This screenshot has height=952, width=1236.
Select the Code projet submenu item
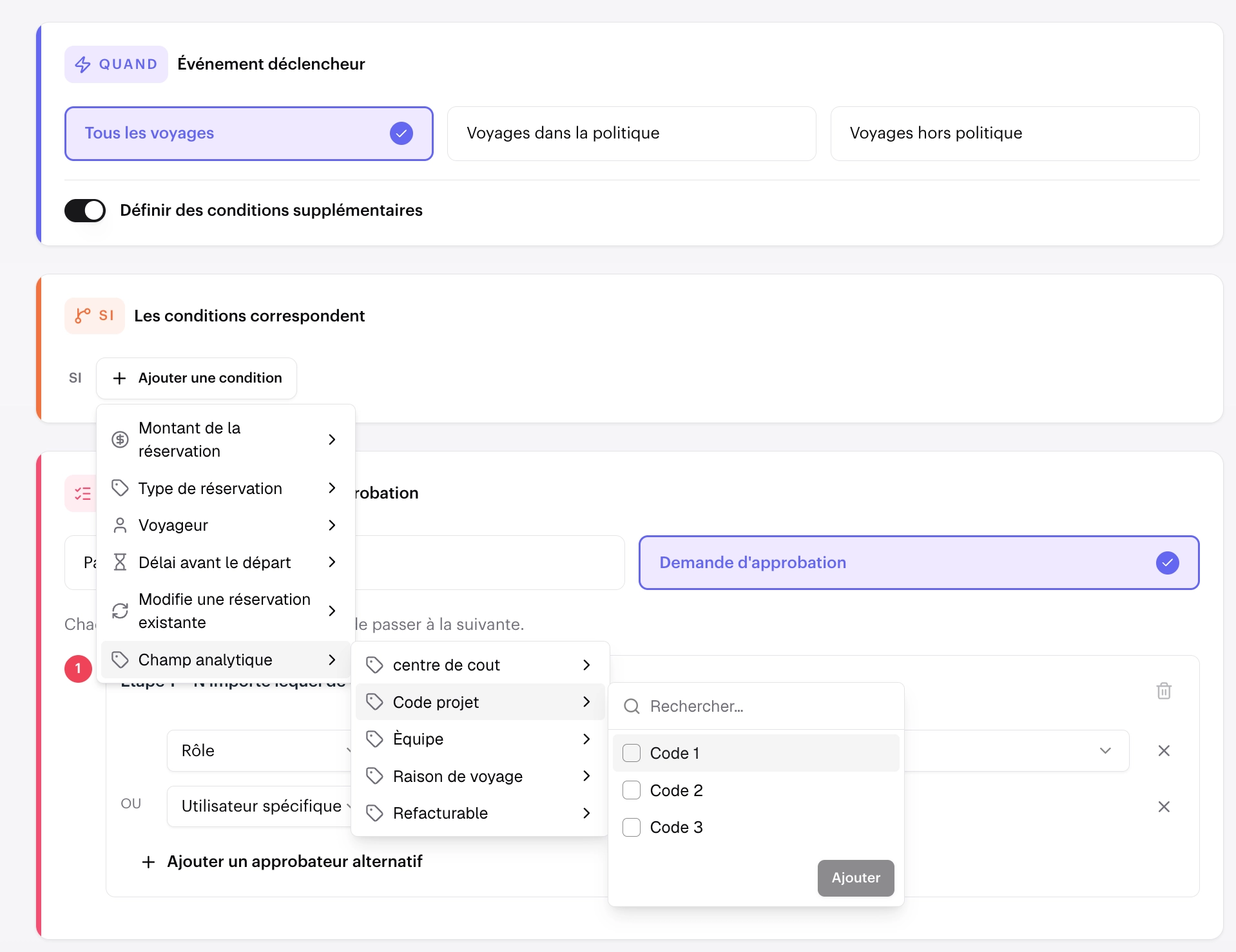pyautogui.click(x=480, y=702)
